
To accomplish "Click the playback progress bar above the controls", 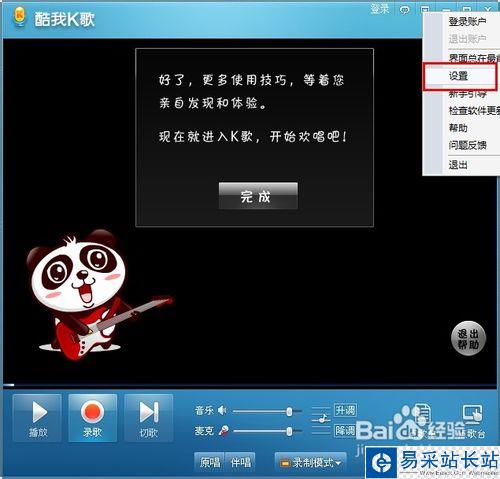I will [250, 385].
